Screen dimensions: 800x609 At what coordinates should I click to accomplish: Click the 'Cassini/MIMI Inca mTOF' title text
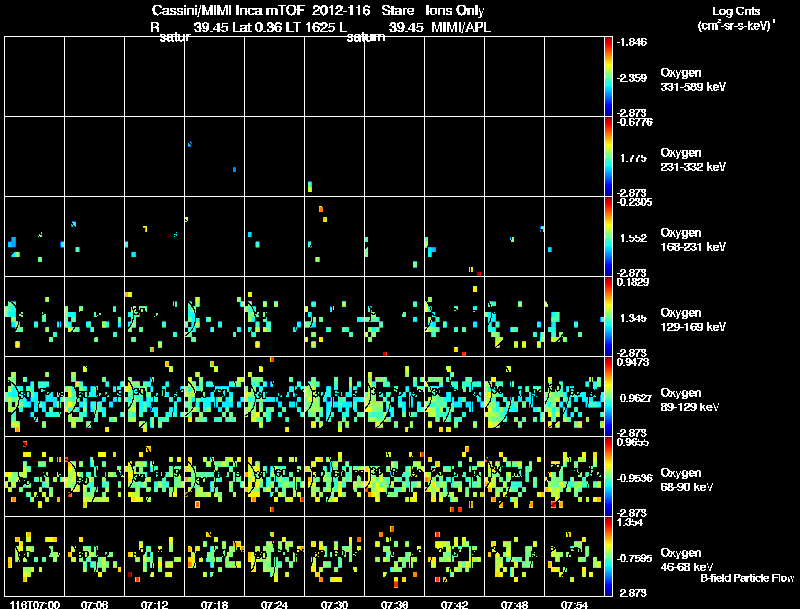[228, 11]
